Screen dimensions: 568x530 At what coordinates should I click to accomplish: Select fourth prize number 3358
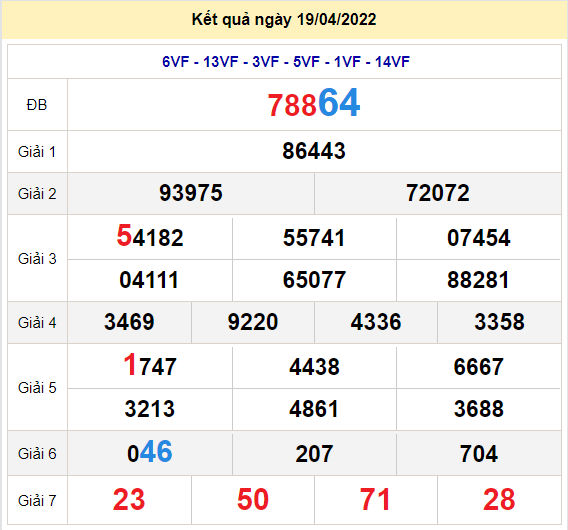(500, 322)
